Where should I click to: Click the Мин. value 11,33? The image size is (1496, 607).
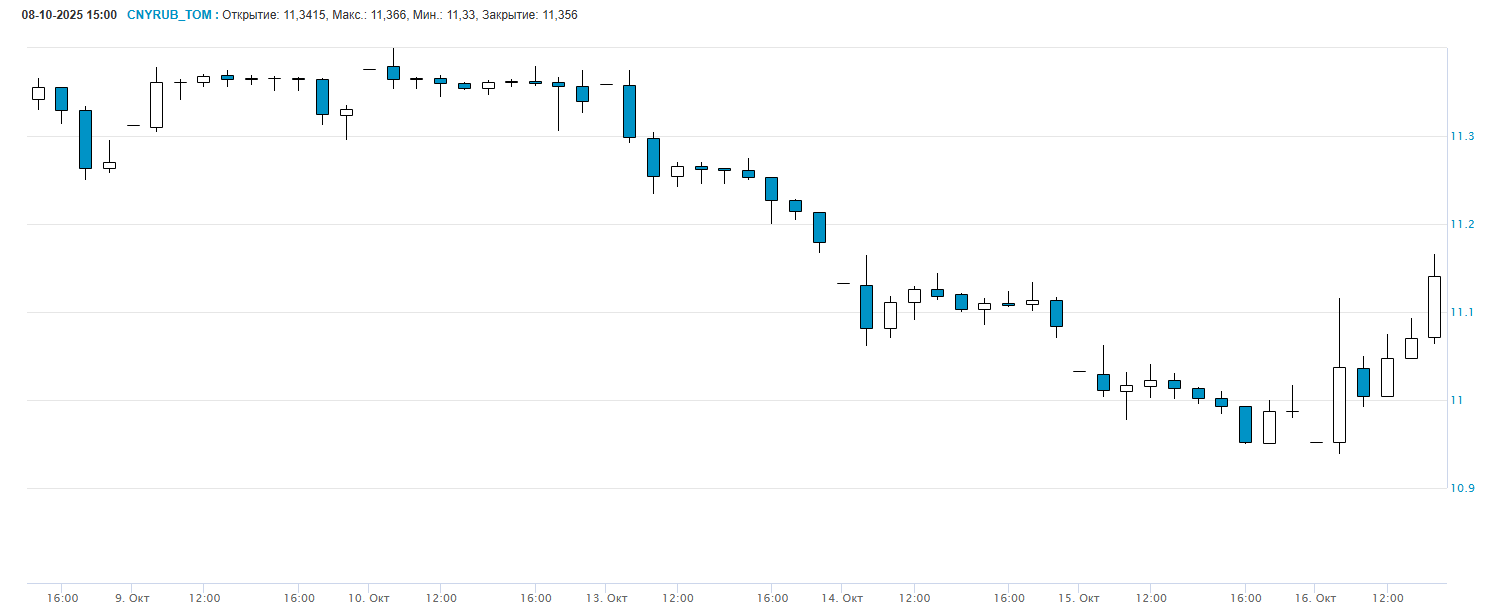pyautogui.click(x=459, y=15)
